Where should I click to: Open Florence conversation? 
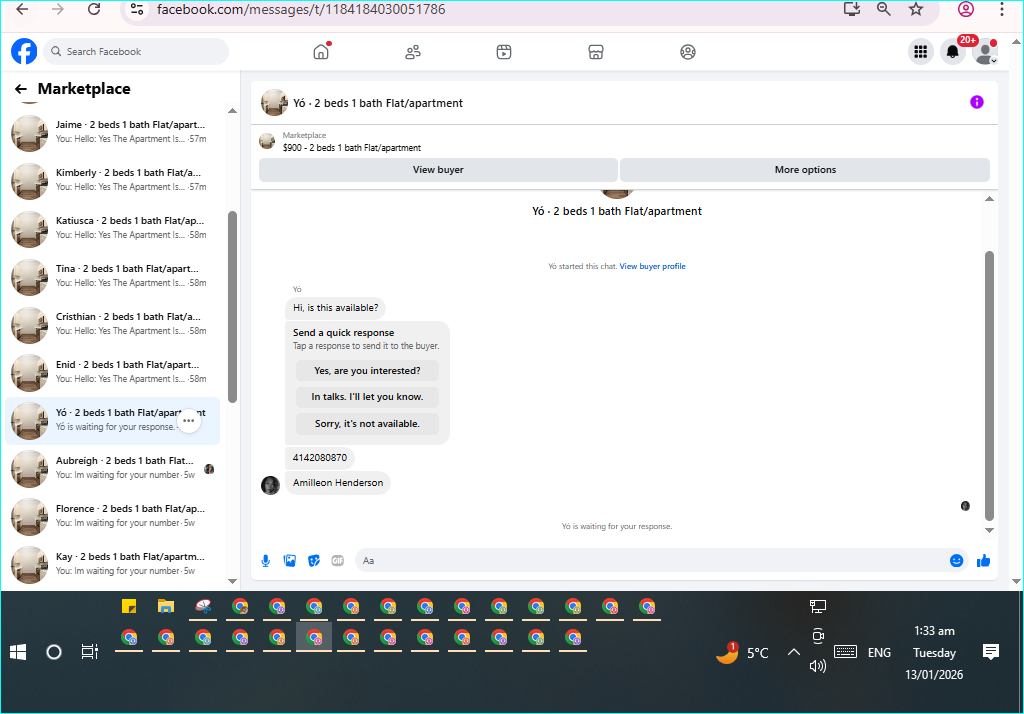pyautogui.click(x=112, y=517)
